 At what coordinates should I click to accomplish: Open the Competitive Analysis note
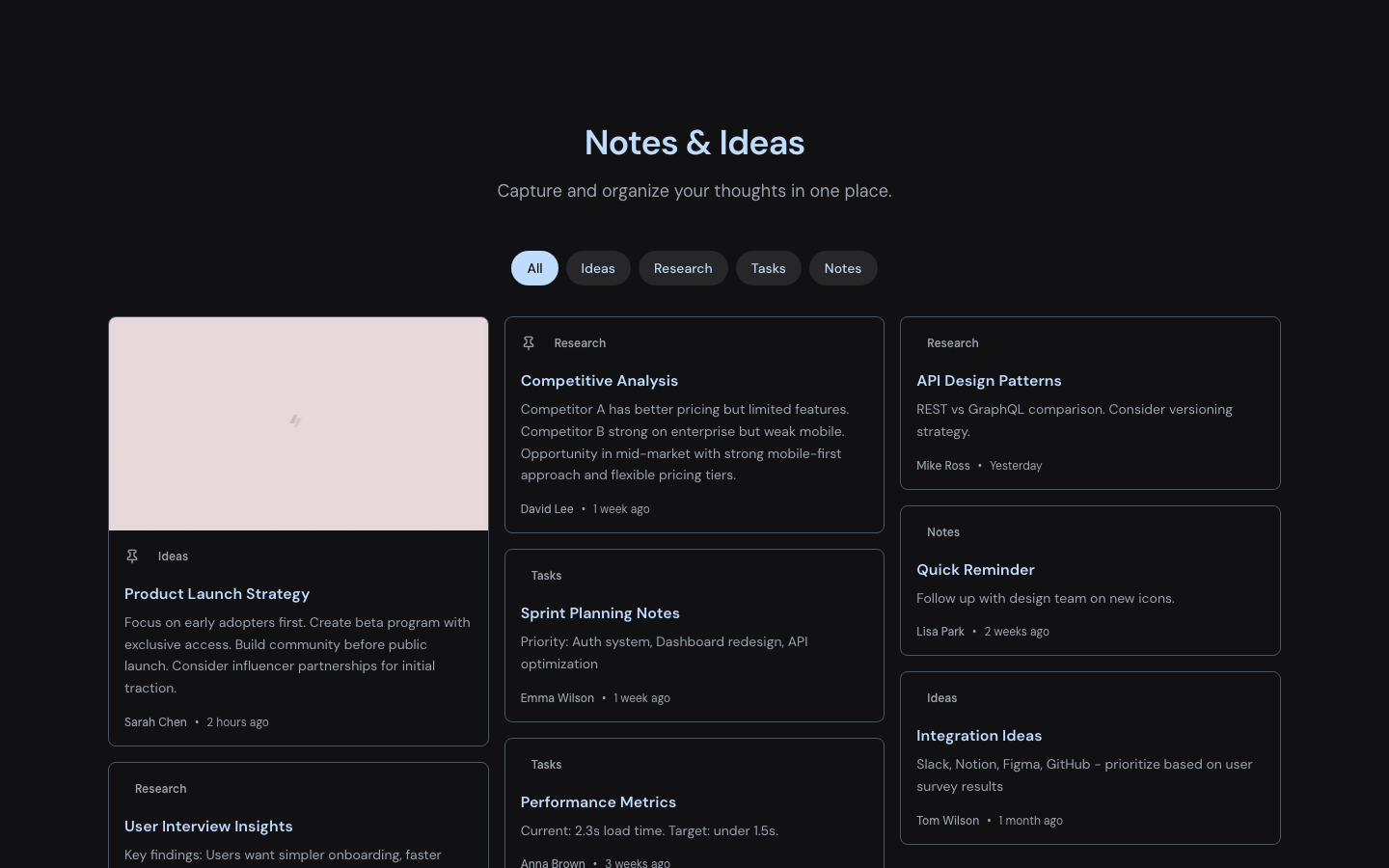click(x=599, y=381)
